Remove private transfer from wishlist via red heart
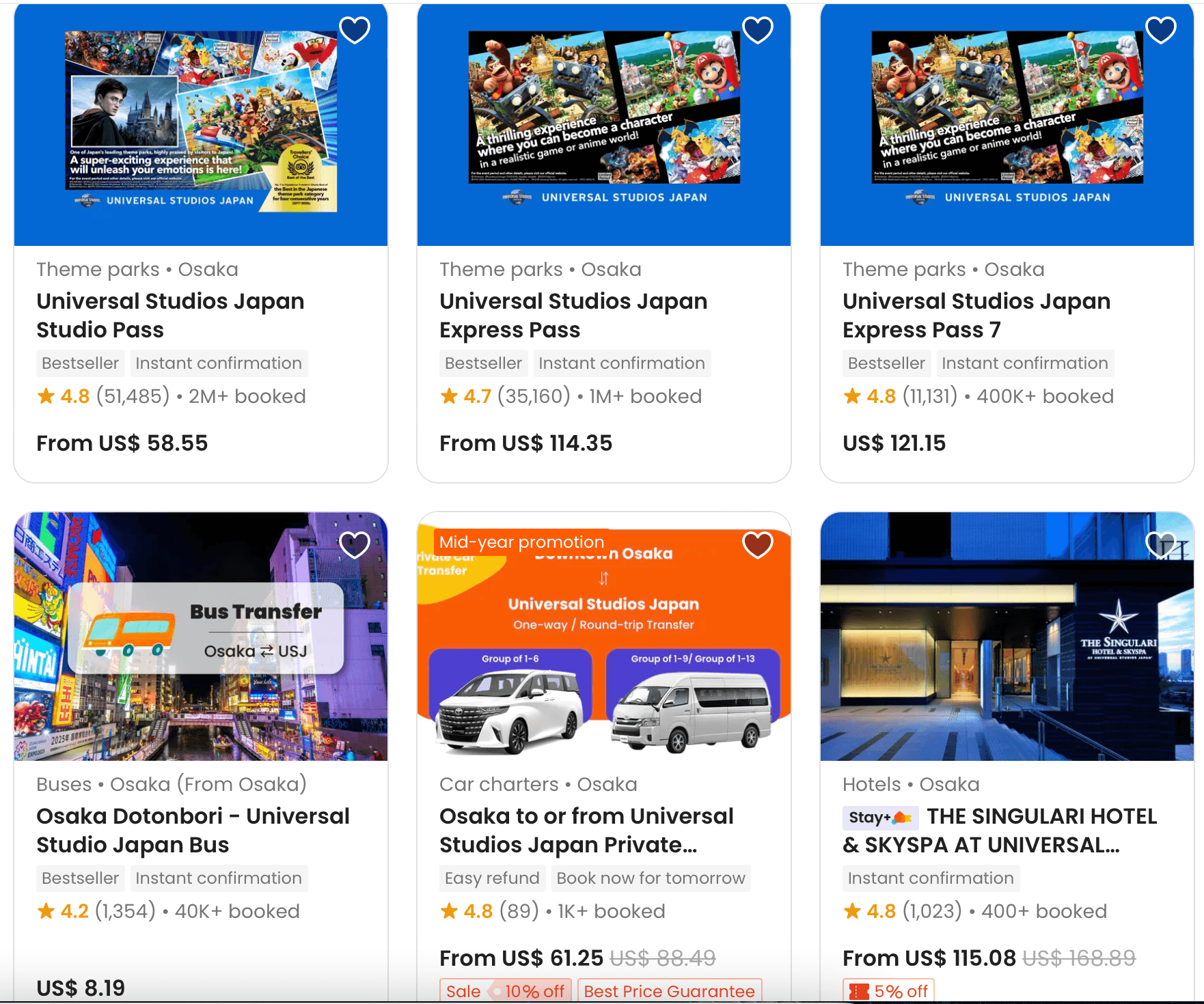The width and height of the screenshot is (1204, 1004). pyautogui.click(x=758, y=545)
